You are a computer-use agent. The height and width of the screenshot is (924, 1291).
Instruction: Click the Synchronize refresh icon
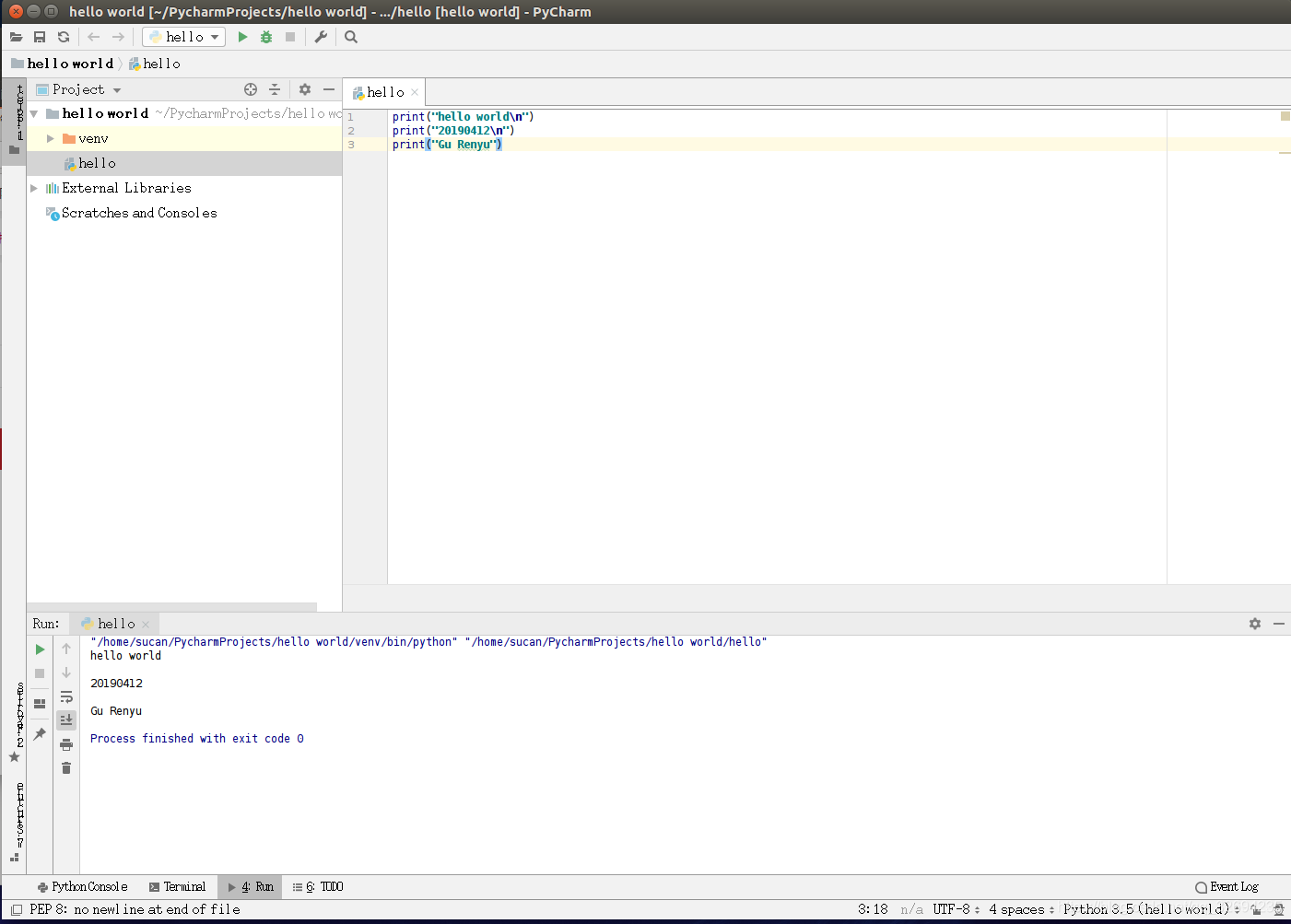(x=64, y=37)
